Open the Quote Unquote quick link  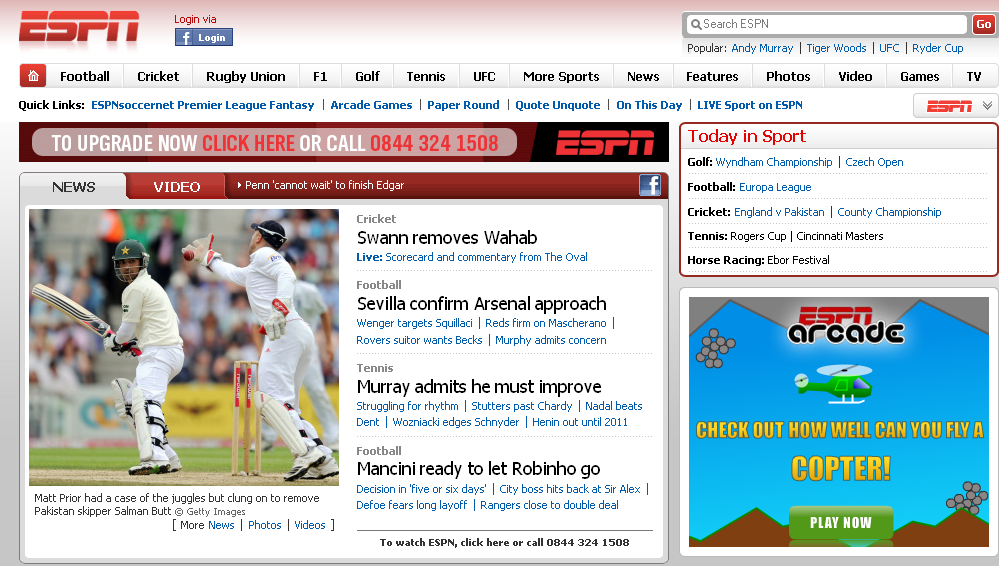tap(557, 105)
